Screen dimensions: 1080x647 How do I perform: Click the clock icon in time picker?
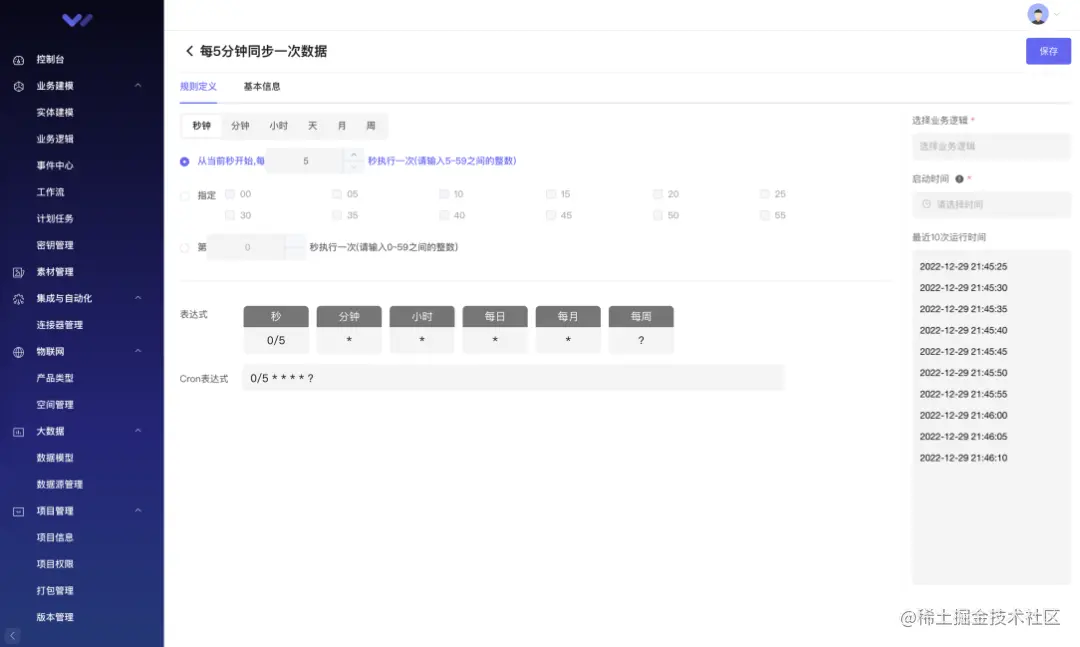[926, 204]
